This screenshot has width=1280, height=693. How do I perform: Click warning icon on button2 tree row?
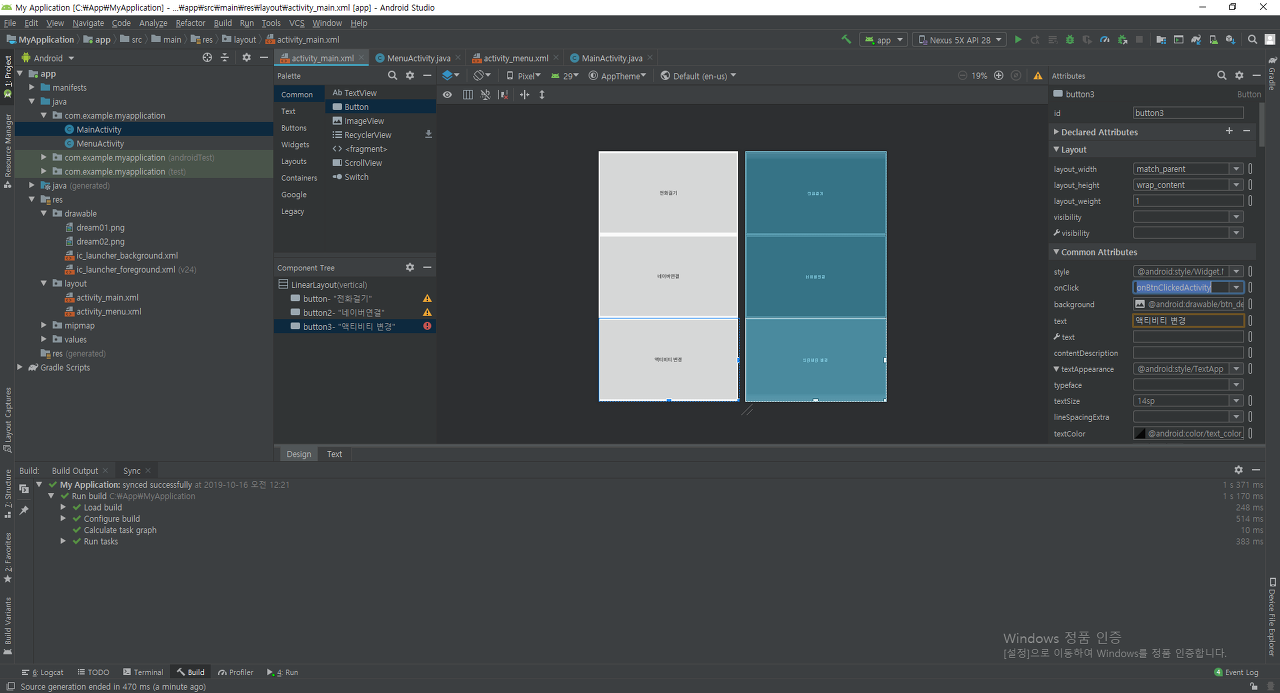427,312
